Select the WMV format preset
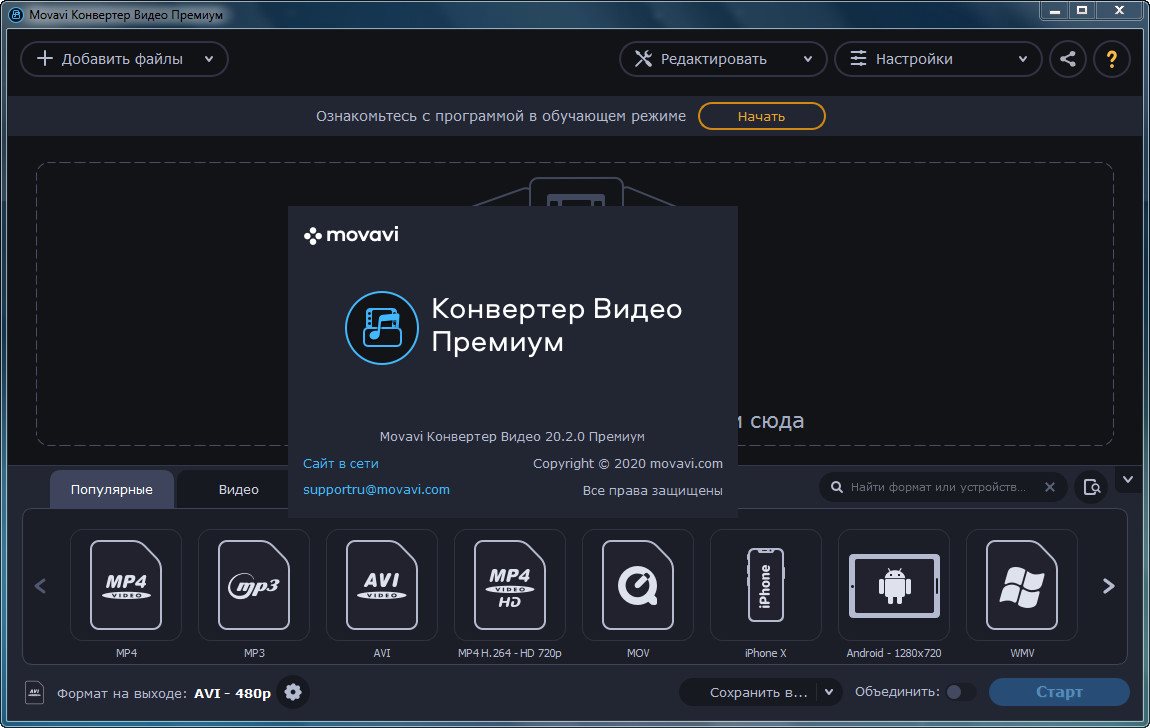Viewport: 1150px width, 728px height. click(x=1022, y=585)
